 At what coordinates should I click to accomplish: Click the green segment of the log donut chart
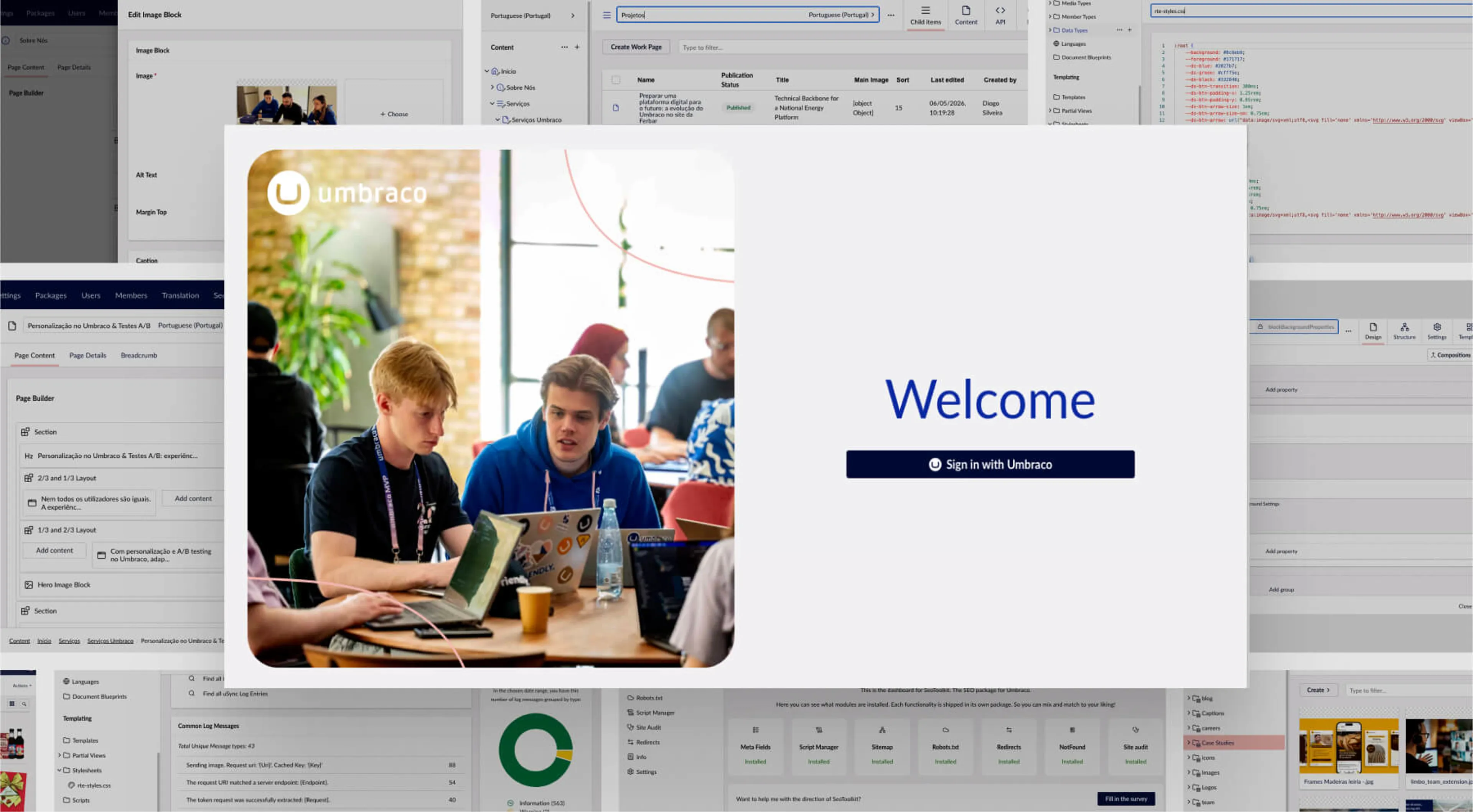click(x=509, y=750)
